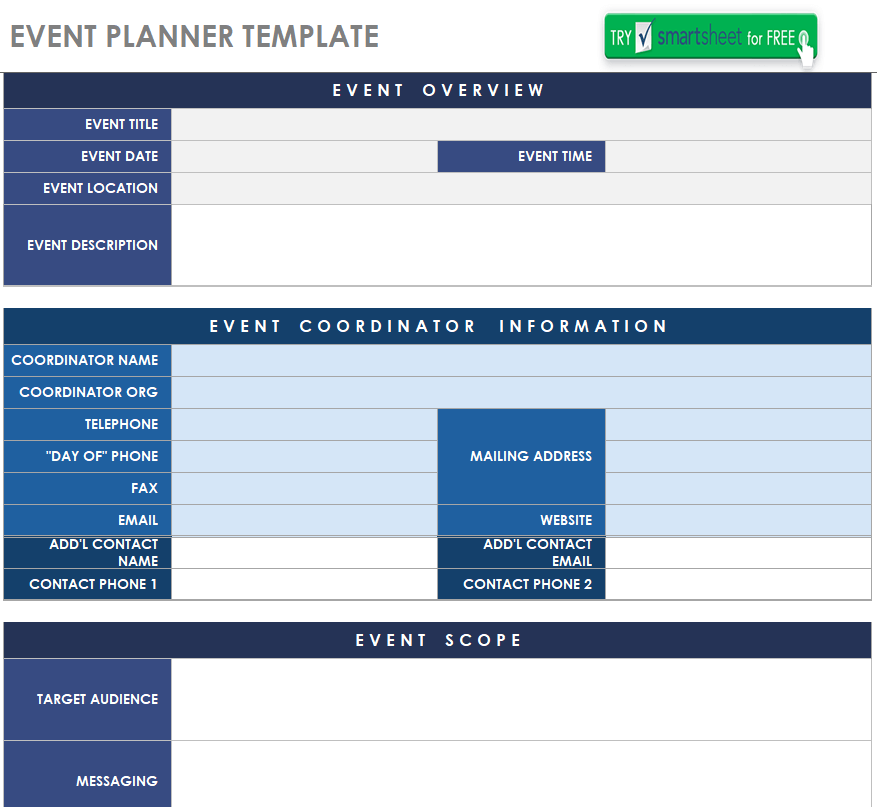Screen dimensions: 877x807
Task: Click the Telephone input cell
Action: pos(304,425)
